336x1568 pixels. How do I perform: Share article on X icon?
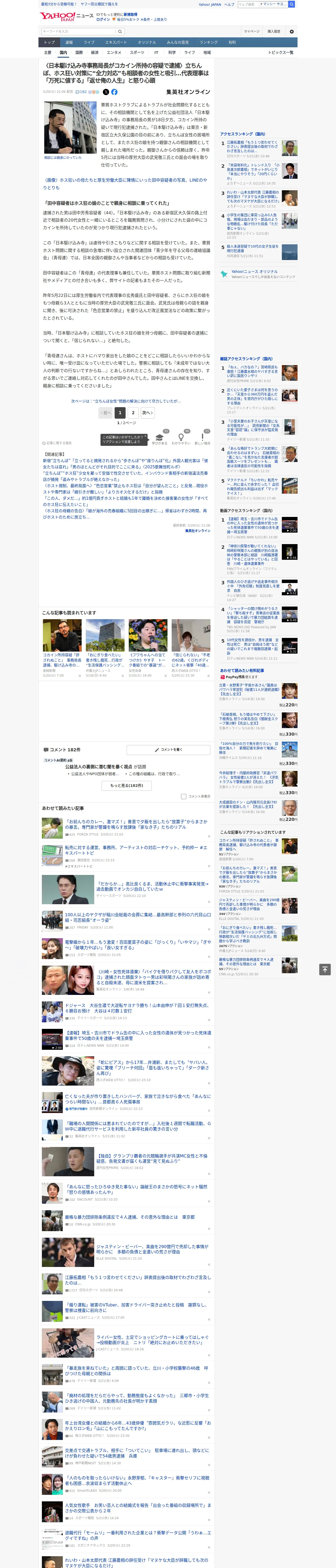[x=105, y=92]
